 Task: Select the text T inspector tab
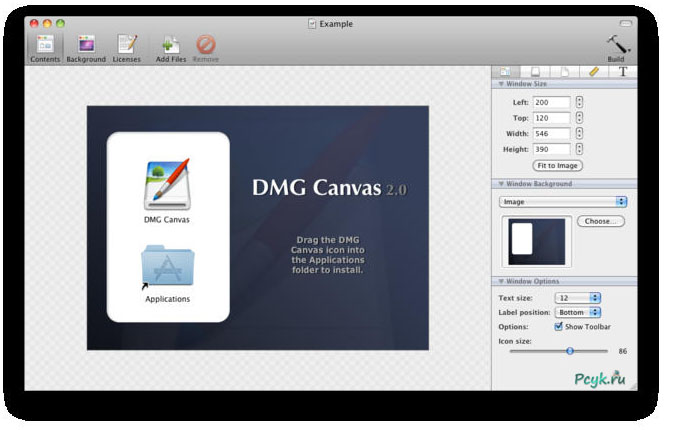coord(623,72)
